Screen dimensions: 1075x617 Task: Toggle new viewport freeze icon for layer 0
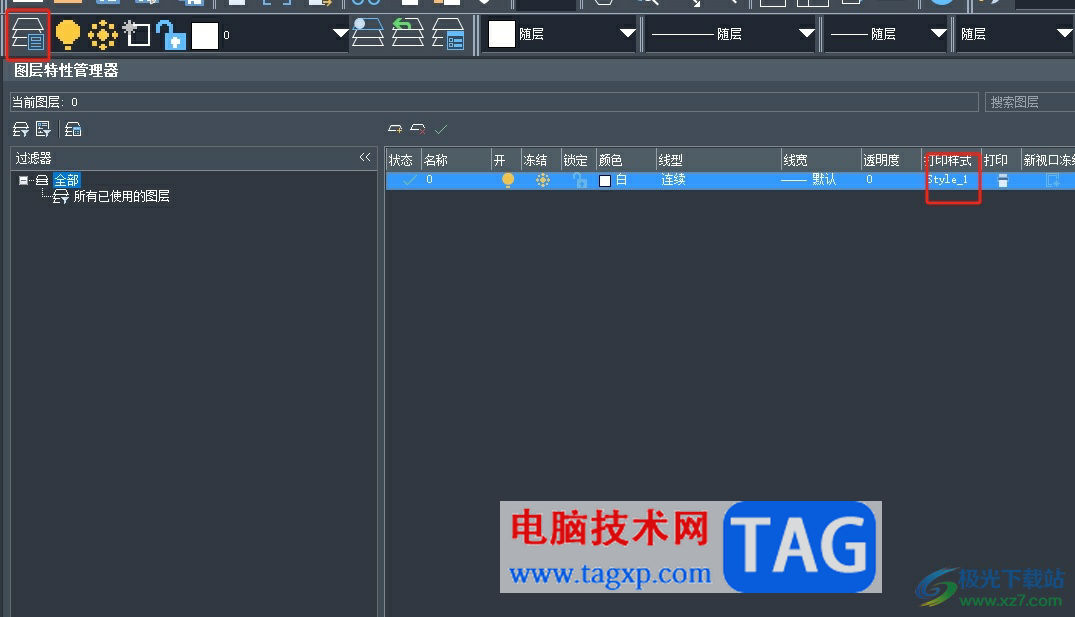click(x=1052, y=180)
